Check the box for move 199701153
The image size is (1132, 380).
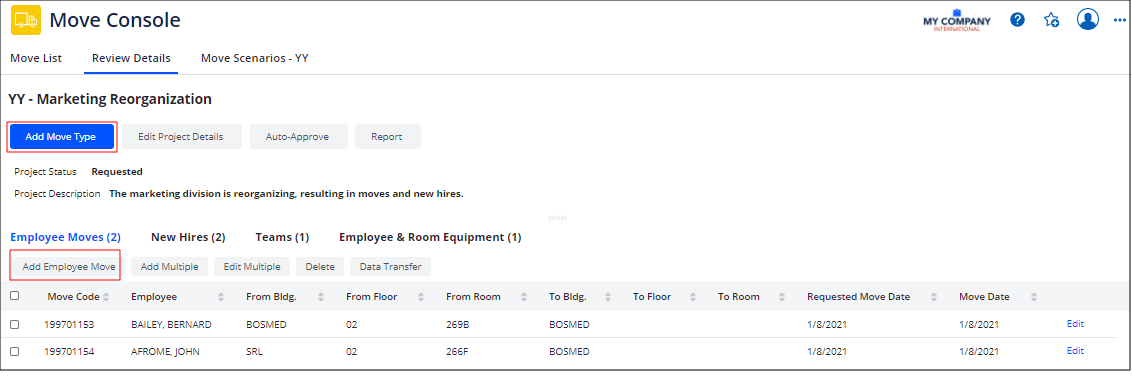pos(14,324)
